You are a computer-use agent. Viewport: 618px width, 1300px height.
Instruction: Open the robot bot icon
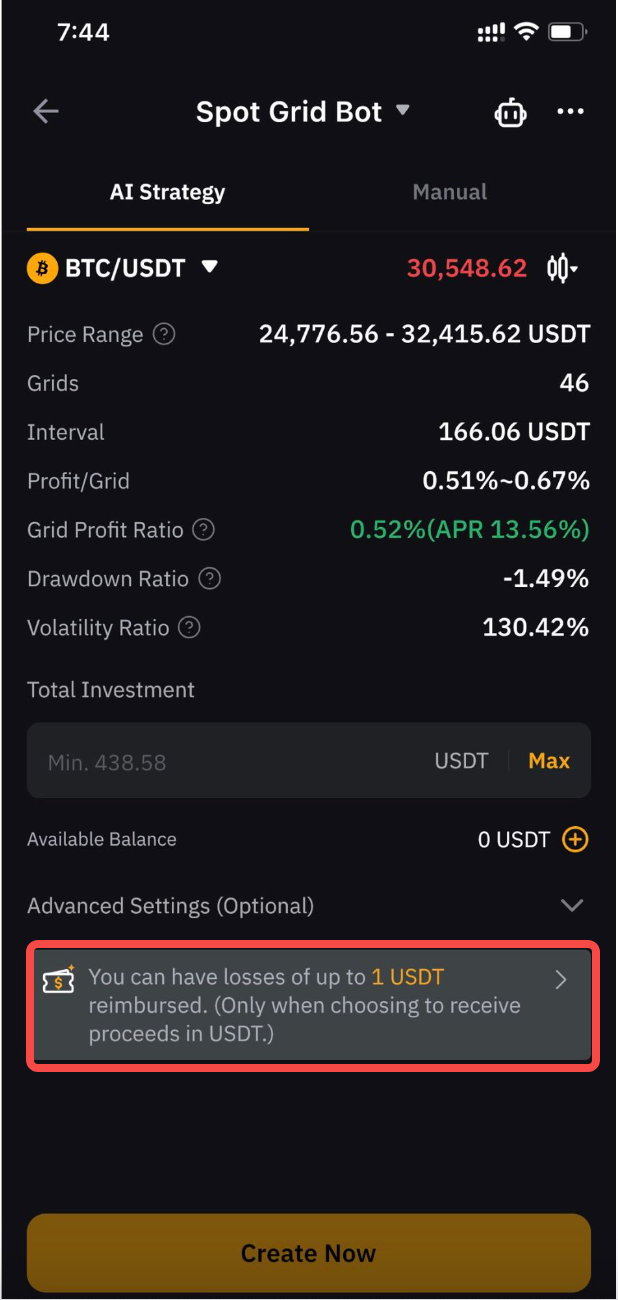[x=510, y=112]
